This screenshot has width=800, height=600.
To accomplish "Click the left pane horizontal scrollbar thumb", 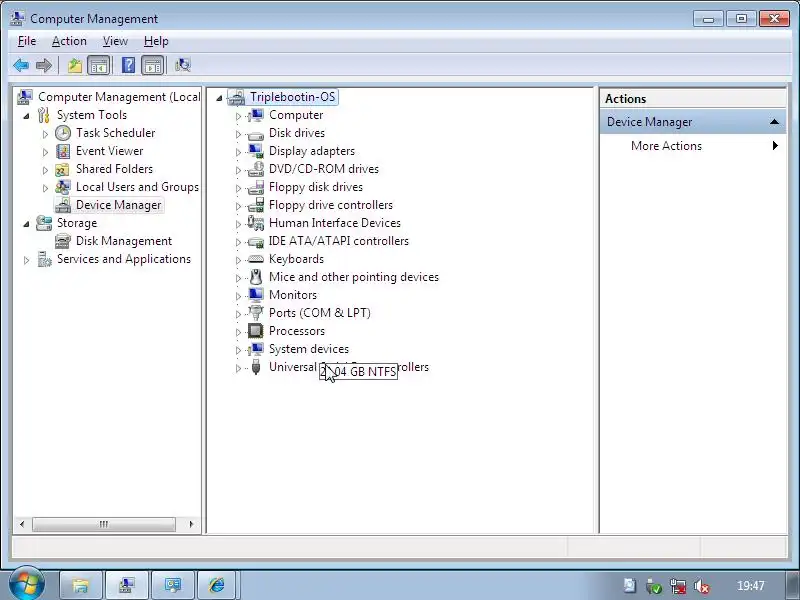I will tap(104, 524).
